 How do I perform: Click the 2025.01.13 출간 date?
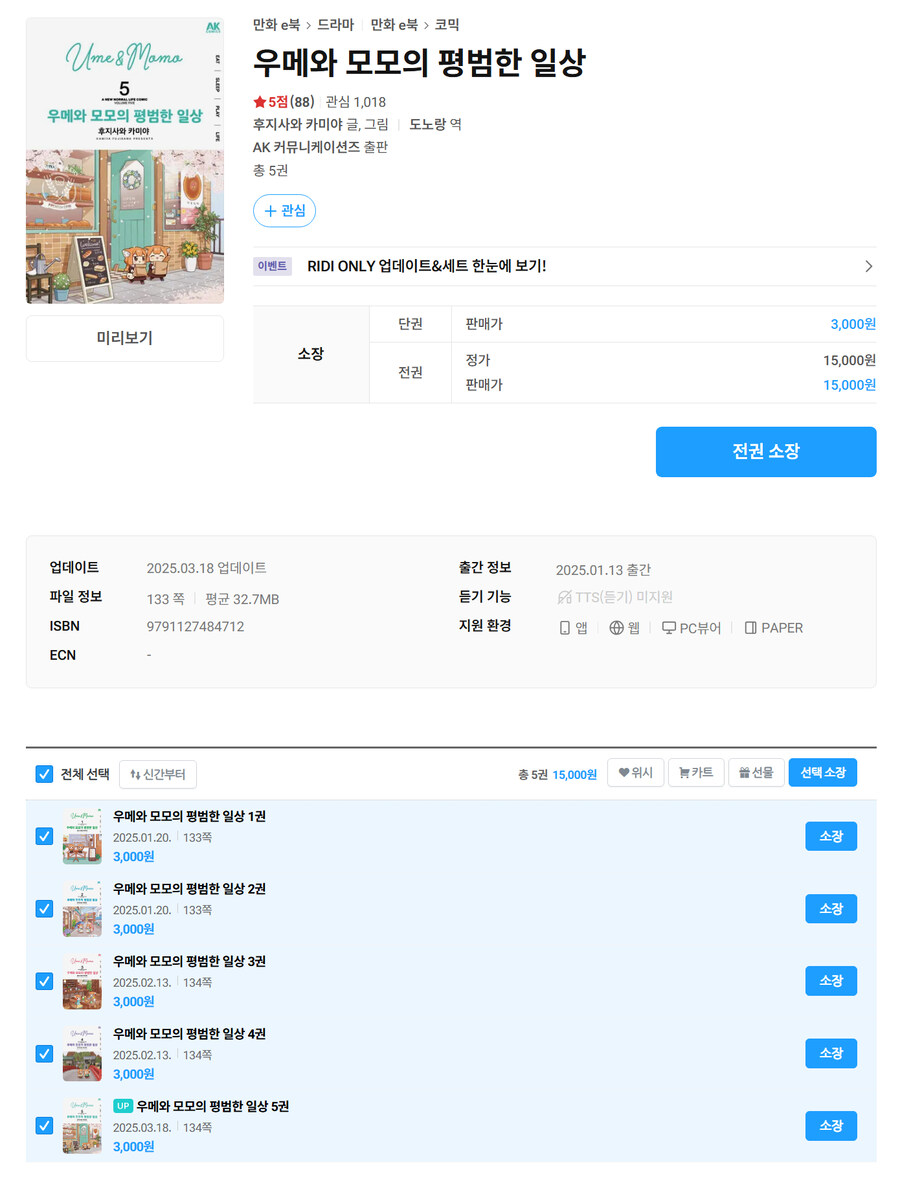pyautogui.click(x=603, y=570)
